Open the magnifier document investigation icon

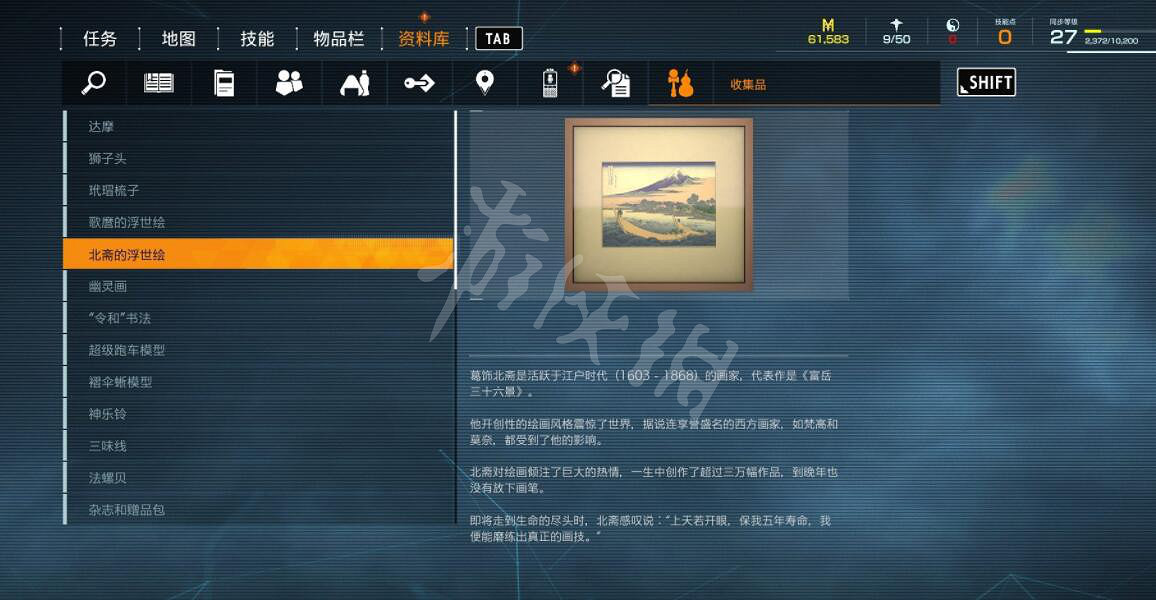click(615, 83)
